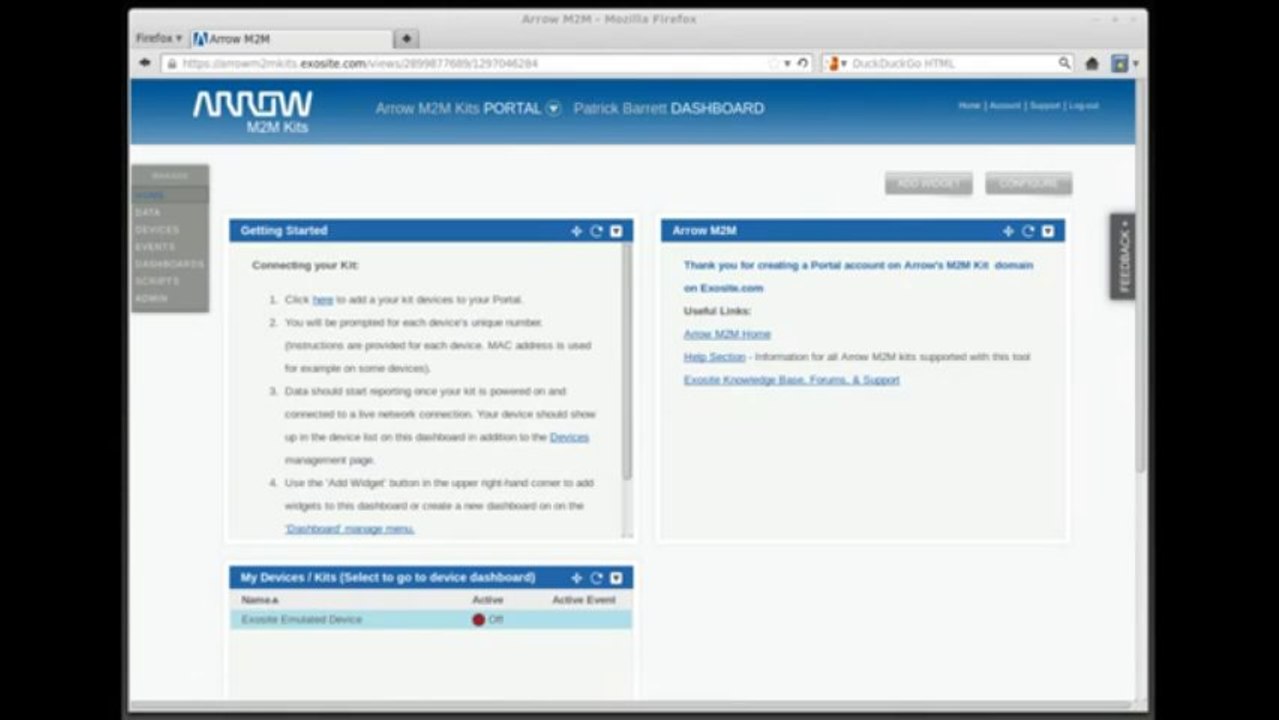Click the Support link in the top header
This screenshot has width=1279, height=720.
click(1044, 105)
